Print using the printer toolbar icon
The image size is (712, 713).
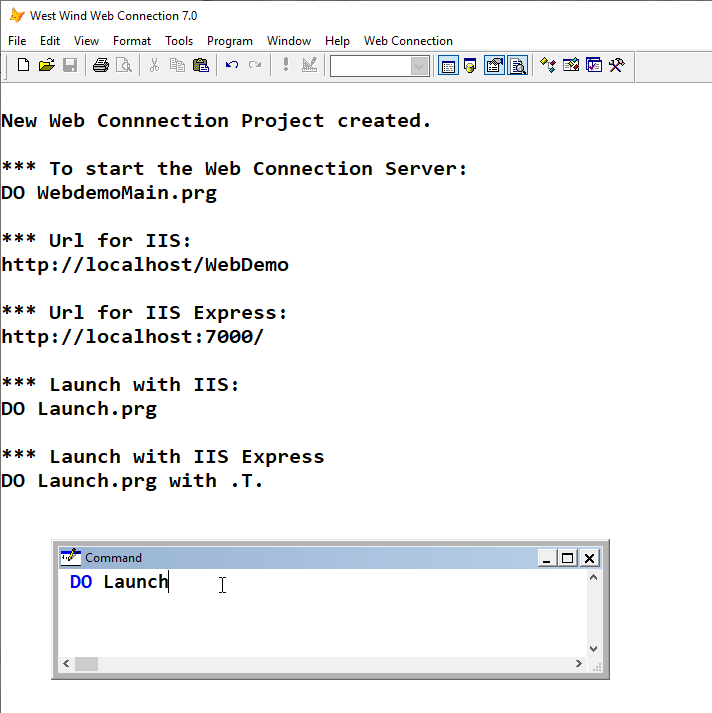pos(101,65)
